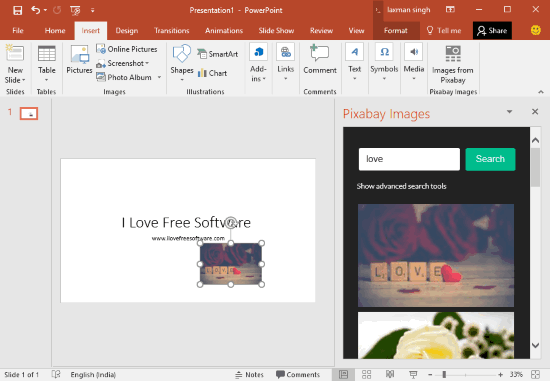
Task: Switch to the Animations tab
Action: [224, 31]
